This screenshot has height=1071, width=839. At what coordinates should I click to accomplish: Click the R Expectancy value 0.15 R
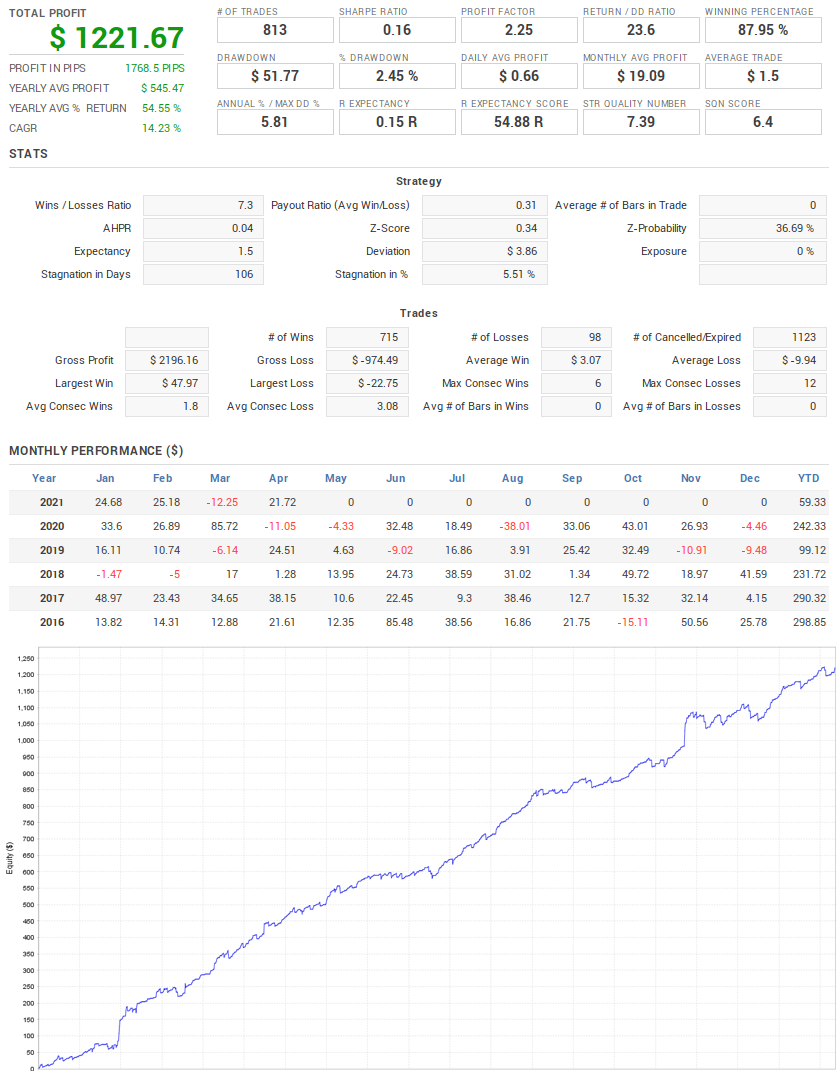[x=397, y=122]
